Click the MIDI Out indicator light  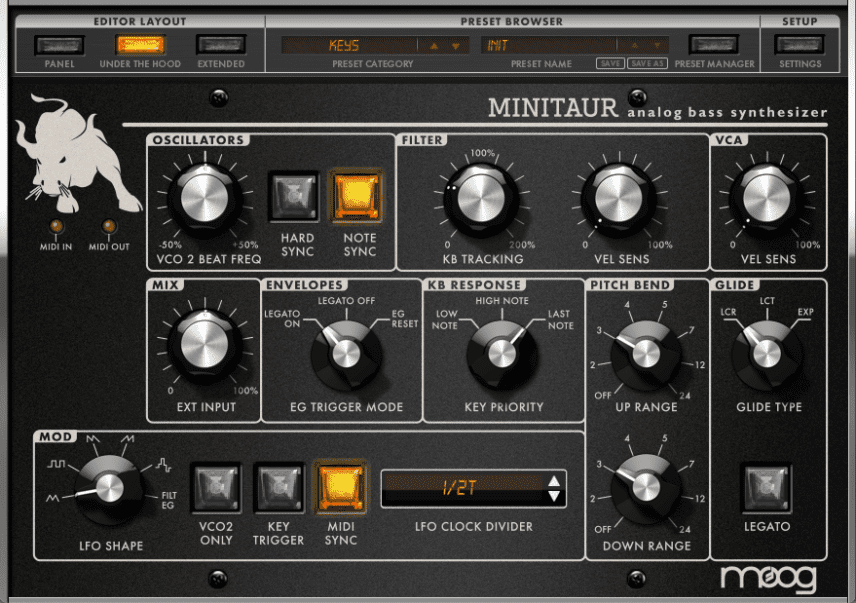click(109, 226)
